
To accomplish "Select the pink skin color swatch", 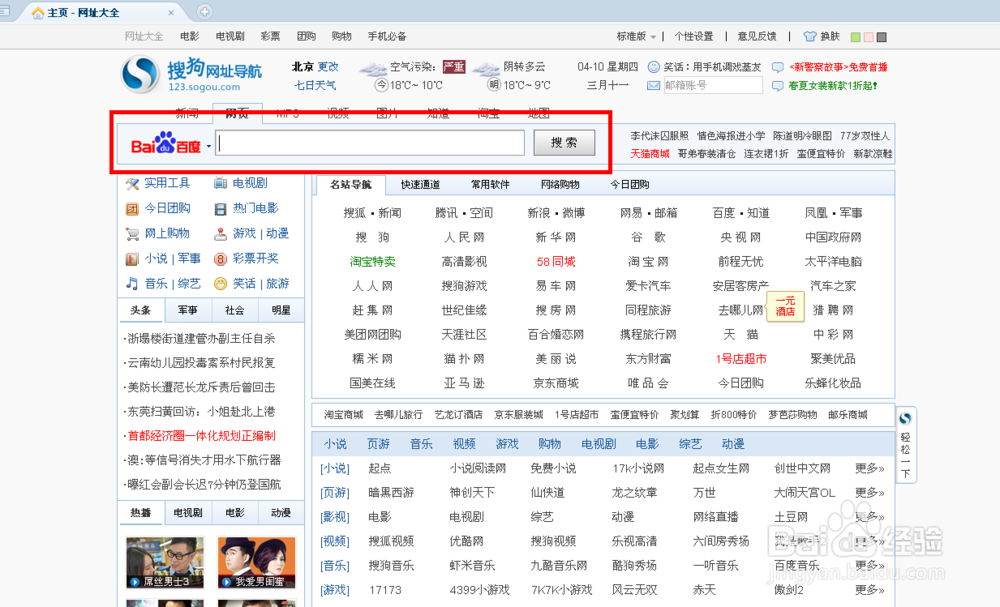I will click(869, 37).
